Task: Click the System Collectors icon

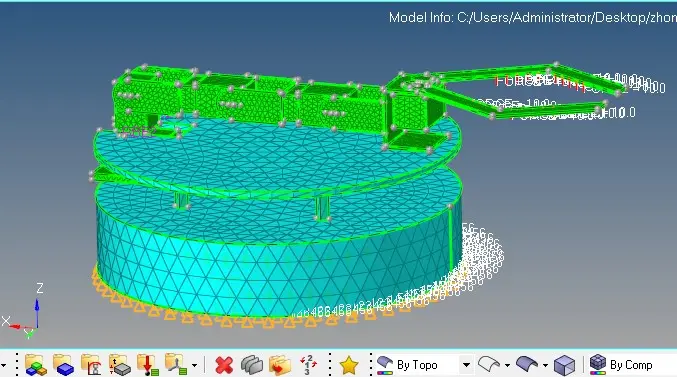Action: [176, 365]
